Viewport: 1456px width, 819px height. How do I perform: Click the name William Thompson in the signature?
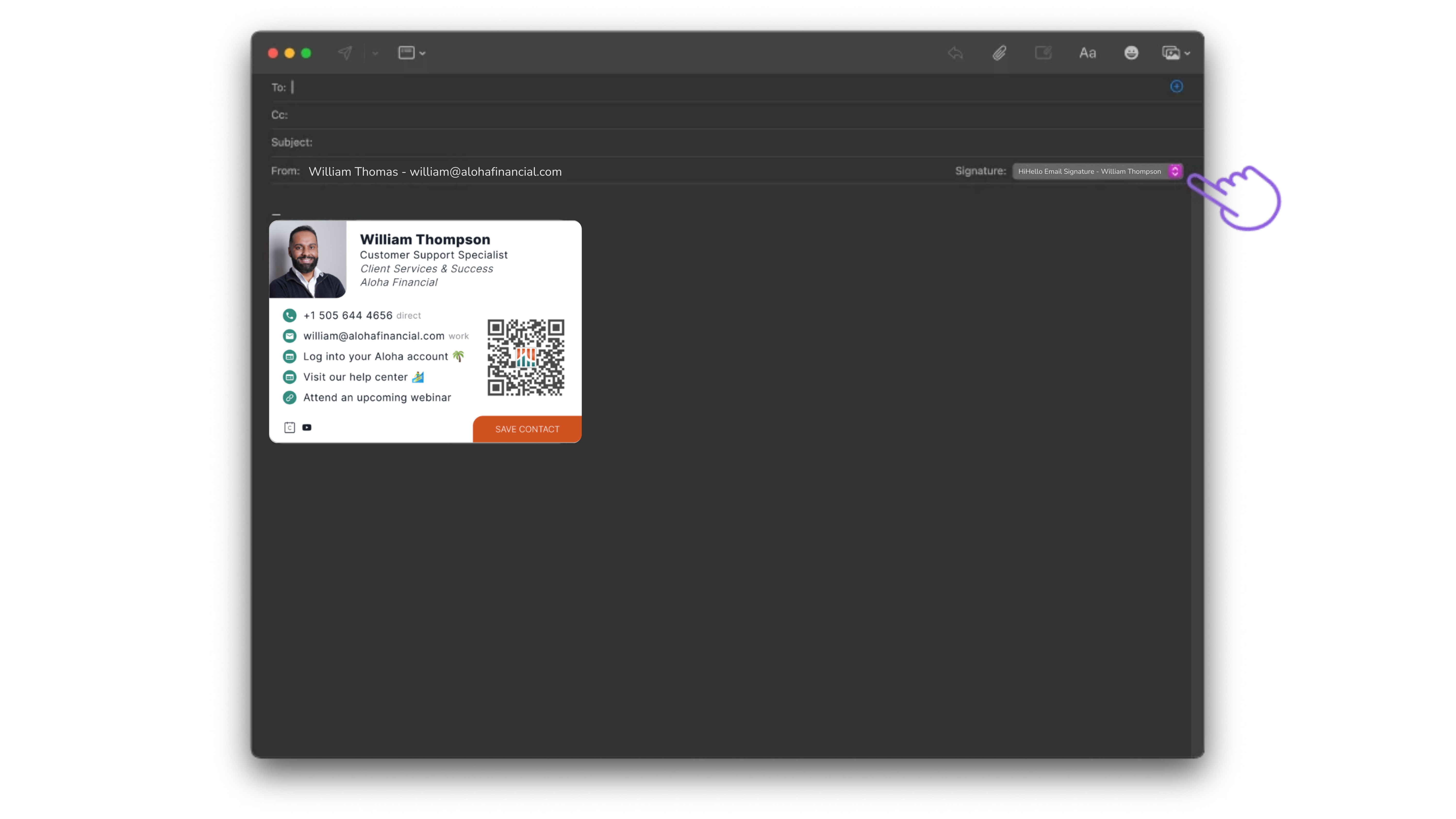pyautogui.click(x=425, y=240)
